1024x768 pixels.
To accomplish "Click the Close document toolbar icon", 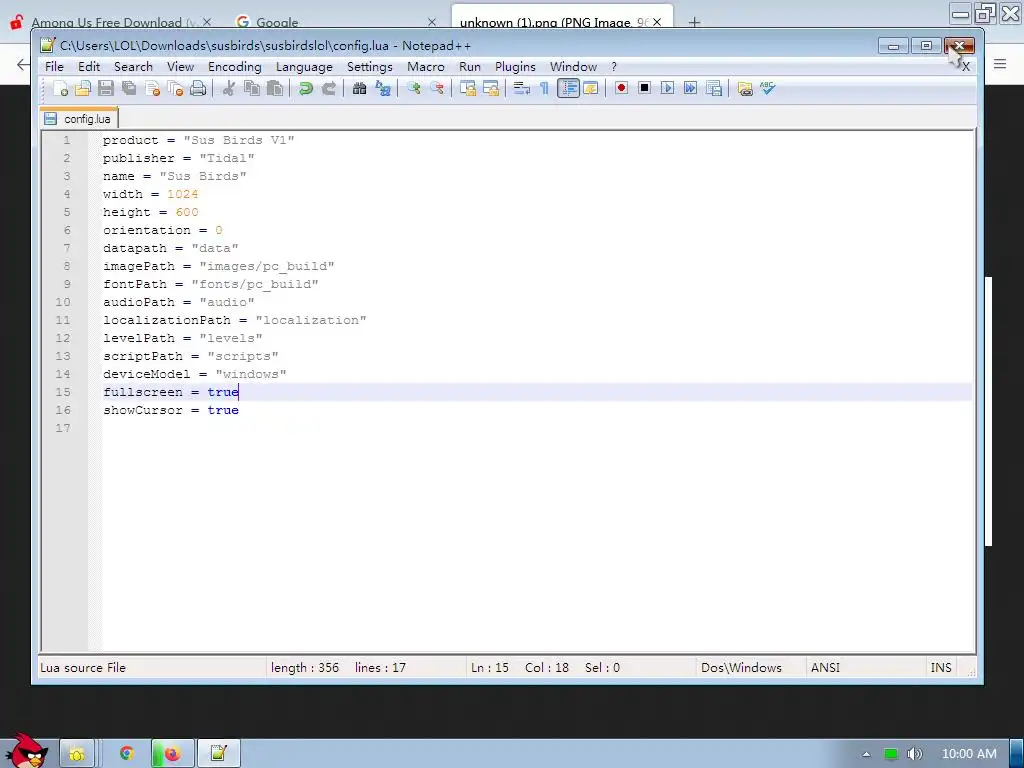I will (x=152, y=88).
